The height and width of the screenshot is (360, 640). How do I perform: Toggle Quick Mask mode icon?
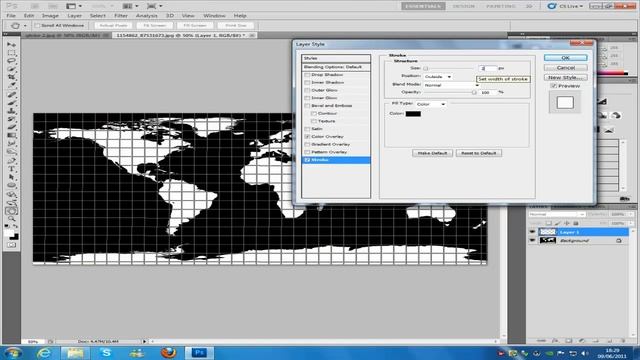[x=11, y=244]
